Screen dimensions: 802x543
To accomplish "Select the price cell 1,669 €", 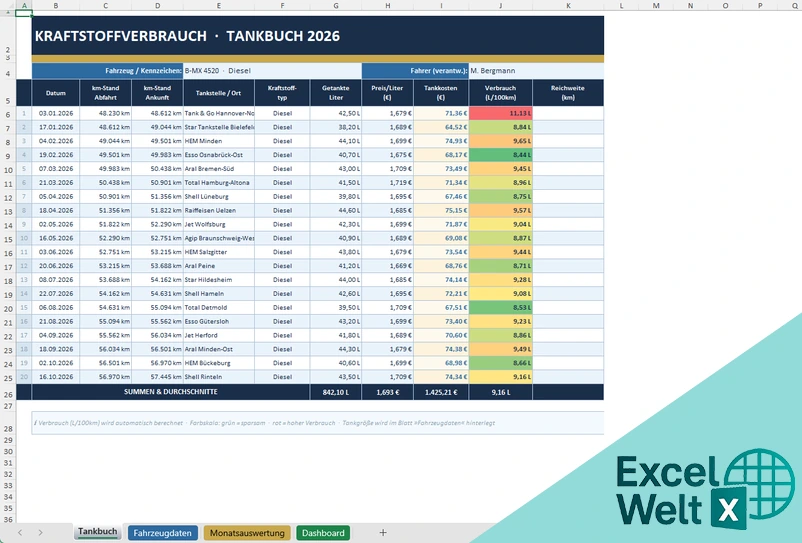I will pyautogui.click(x=387, y=265).
